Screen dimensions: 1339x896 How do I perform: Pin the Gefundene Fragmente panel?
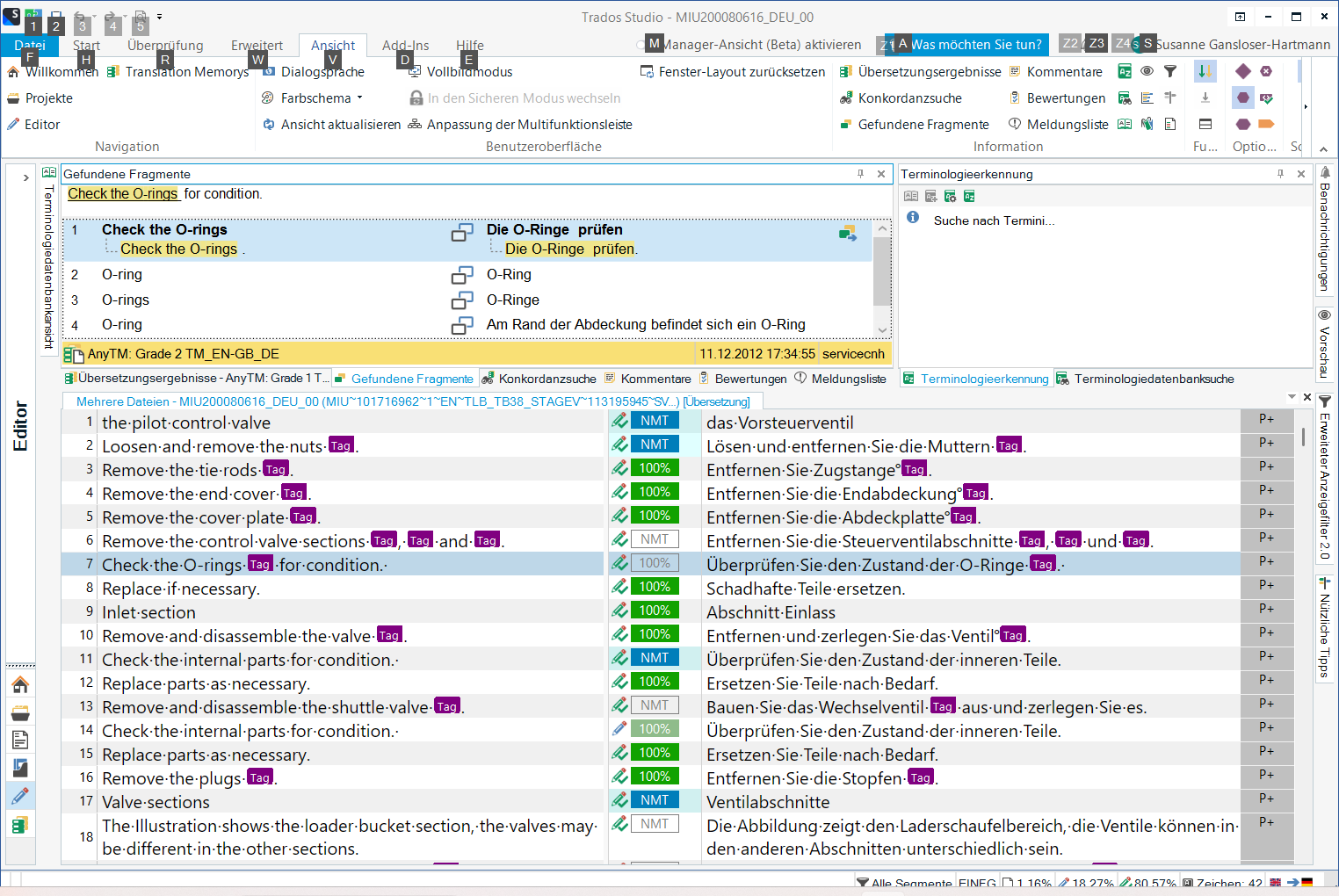tap(861, 174)
